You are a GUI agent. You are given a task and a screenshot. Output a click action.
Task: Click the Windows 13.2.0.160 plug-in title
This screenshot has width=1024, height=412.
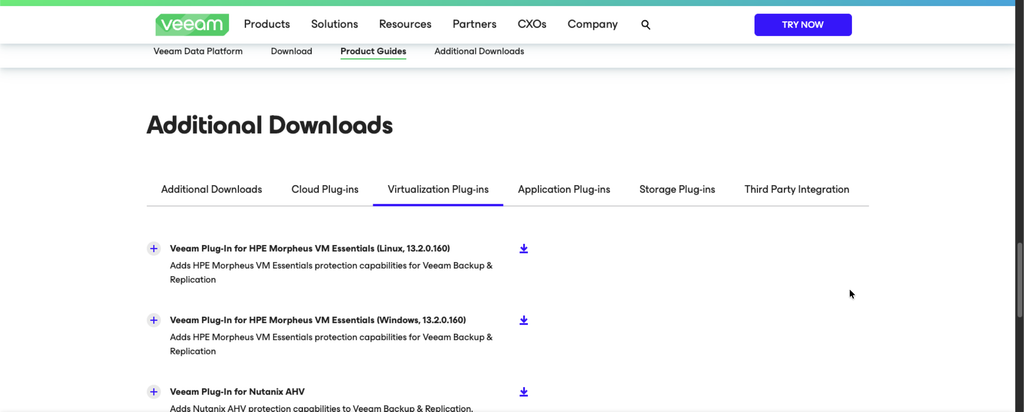click(x=318, y=321)
